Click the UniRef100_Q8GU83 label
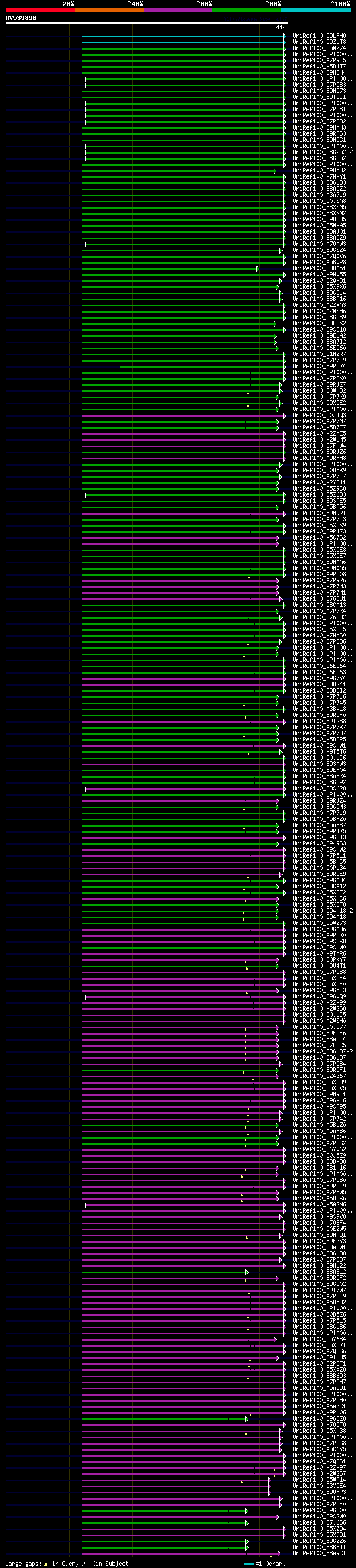 319,182
